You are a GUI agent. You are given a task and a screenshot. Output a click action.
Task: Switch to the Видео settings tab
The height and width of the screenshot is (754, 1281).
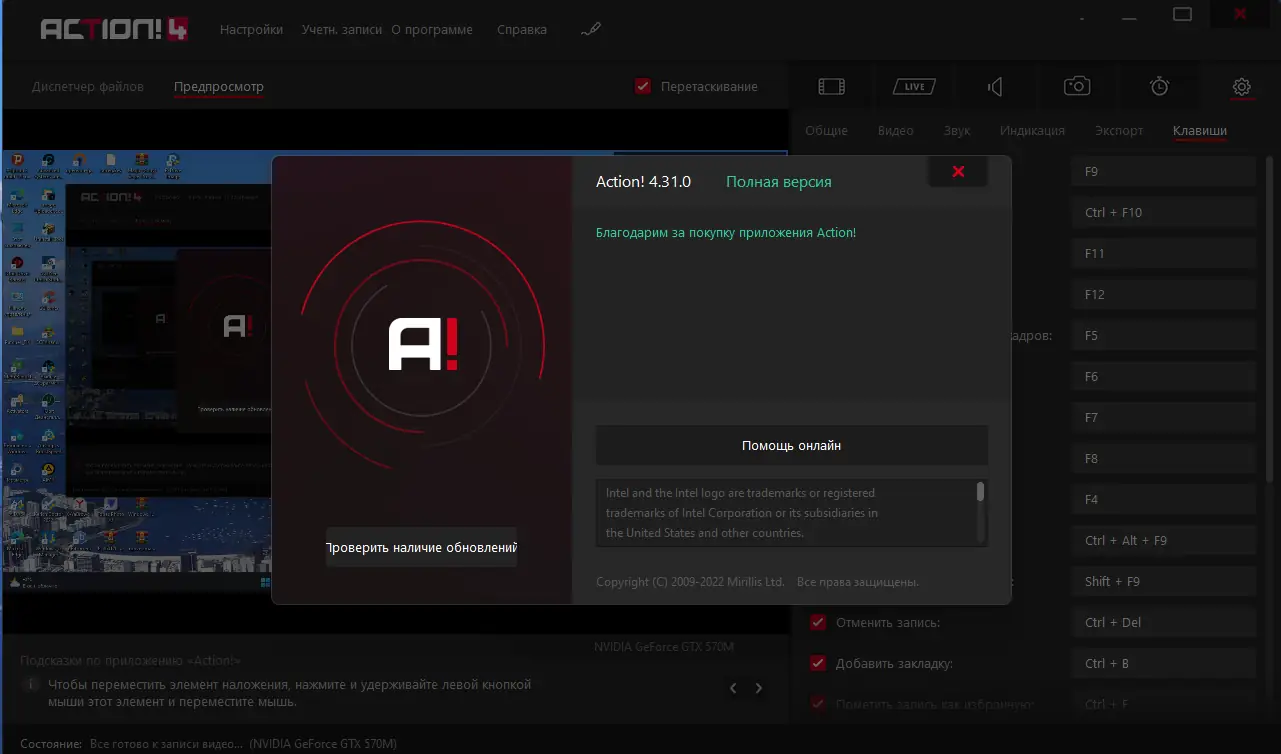coord(896,131)
